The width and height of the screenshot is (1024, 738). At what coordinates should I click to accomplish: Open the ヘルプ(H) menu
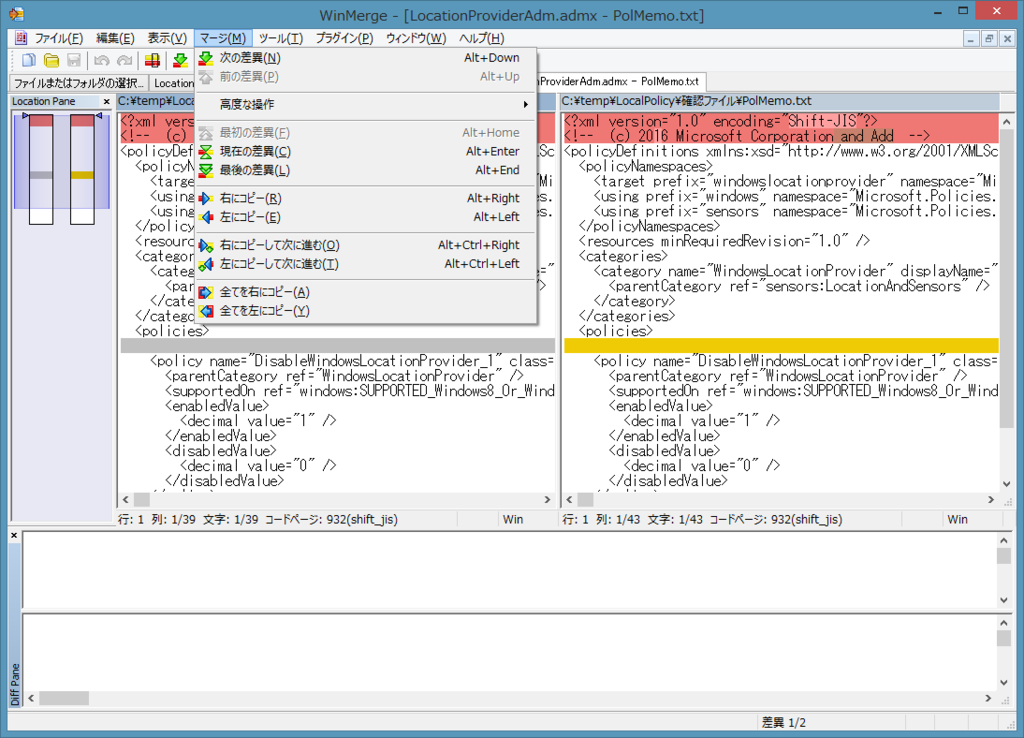[481, 39]
